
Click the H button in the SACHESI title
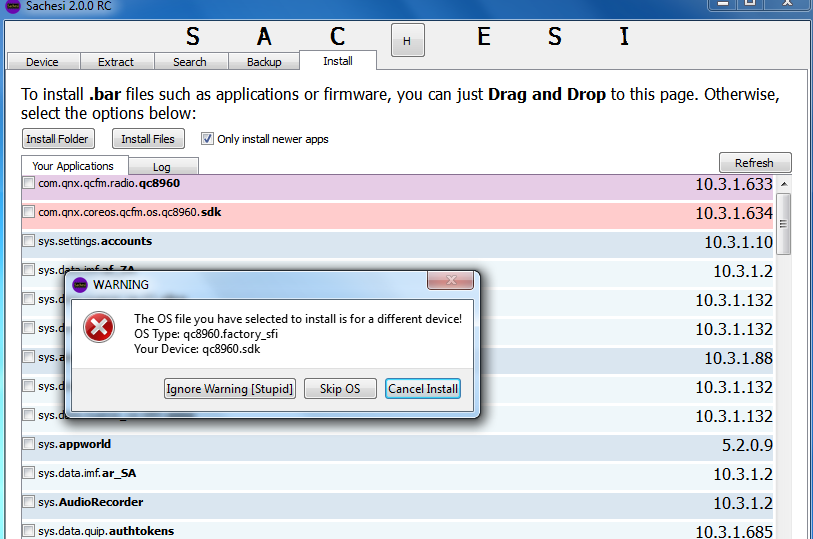pos(406,41)
